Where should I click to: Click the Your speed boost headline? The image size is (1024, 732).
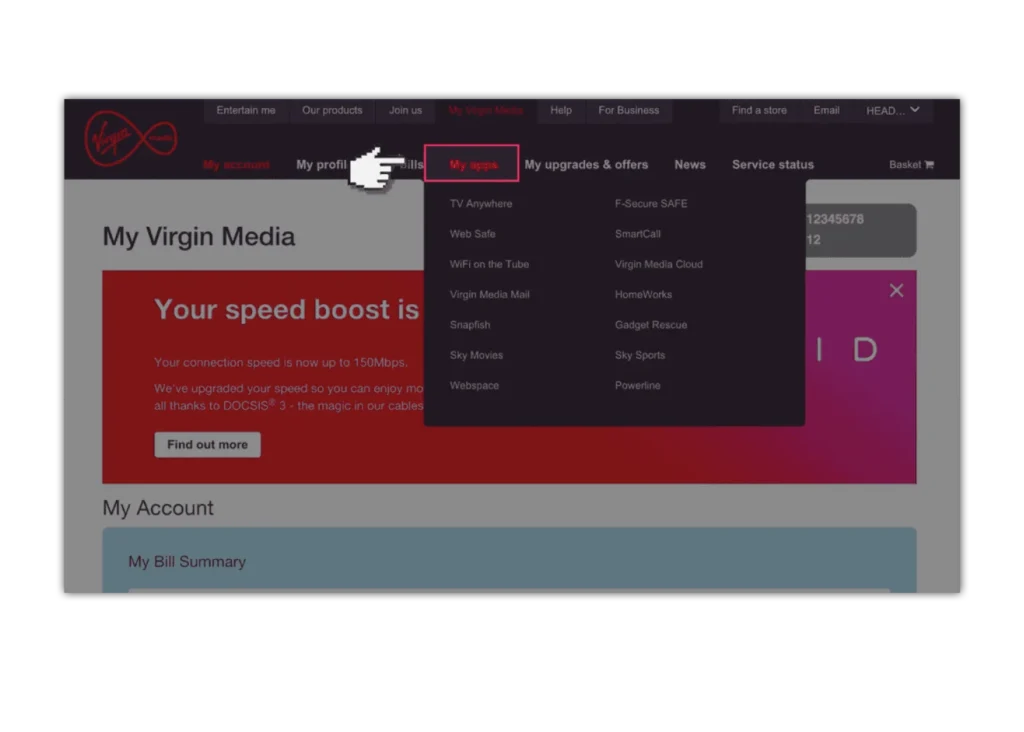(x=287, y=310)
